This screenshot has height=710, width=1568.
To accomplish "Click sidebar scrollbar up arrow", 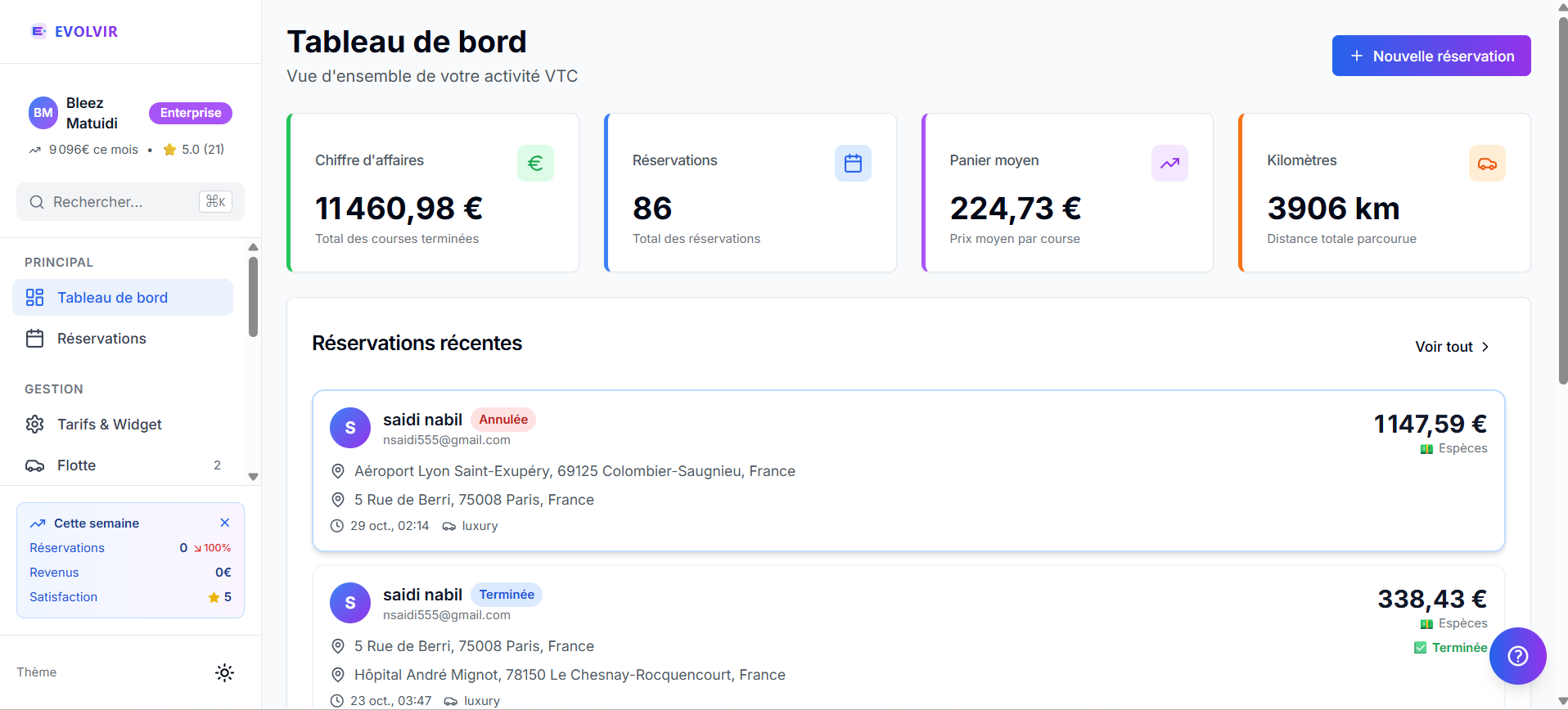I will click(x=253, y=247).
